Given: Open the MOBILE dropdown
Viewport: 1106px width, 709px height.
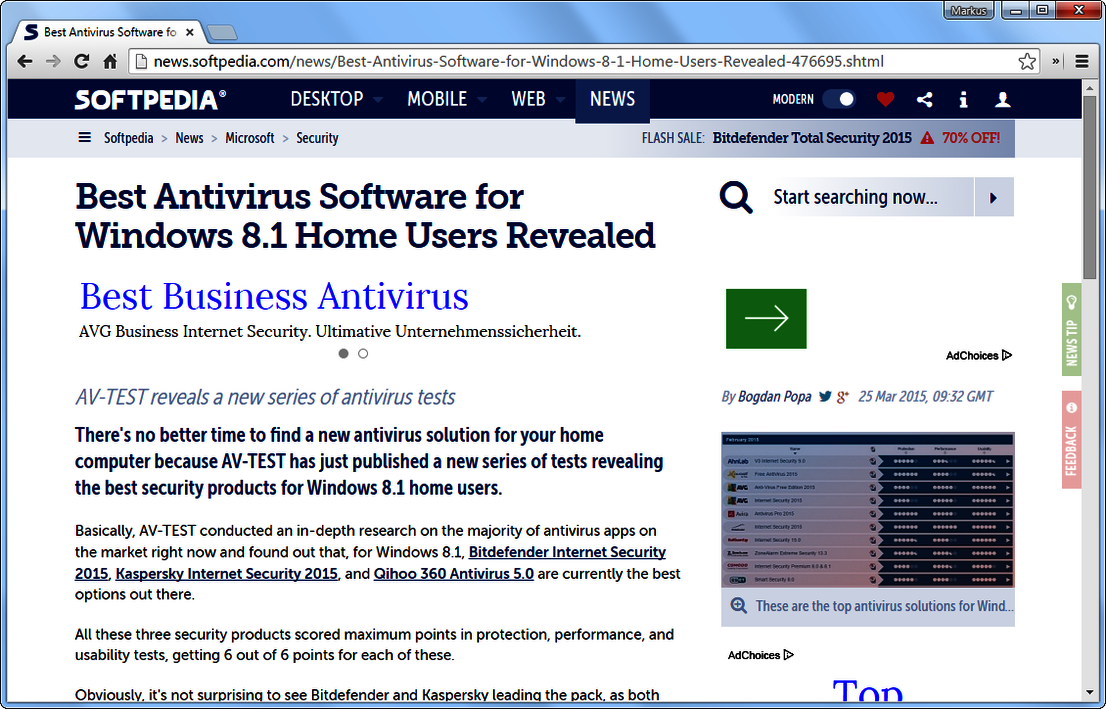Looking at the screenshot, I should (438, 99).
